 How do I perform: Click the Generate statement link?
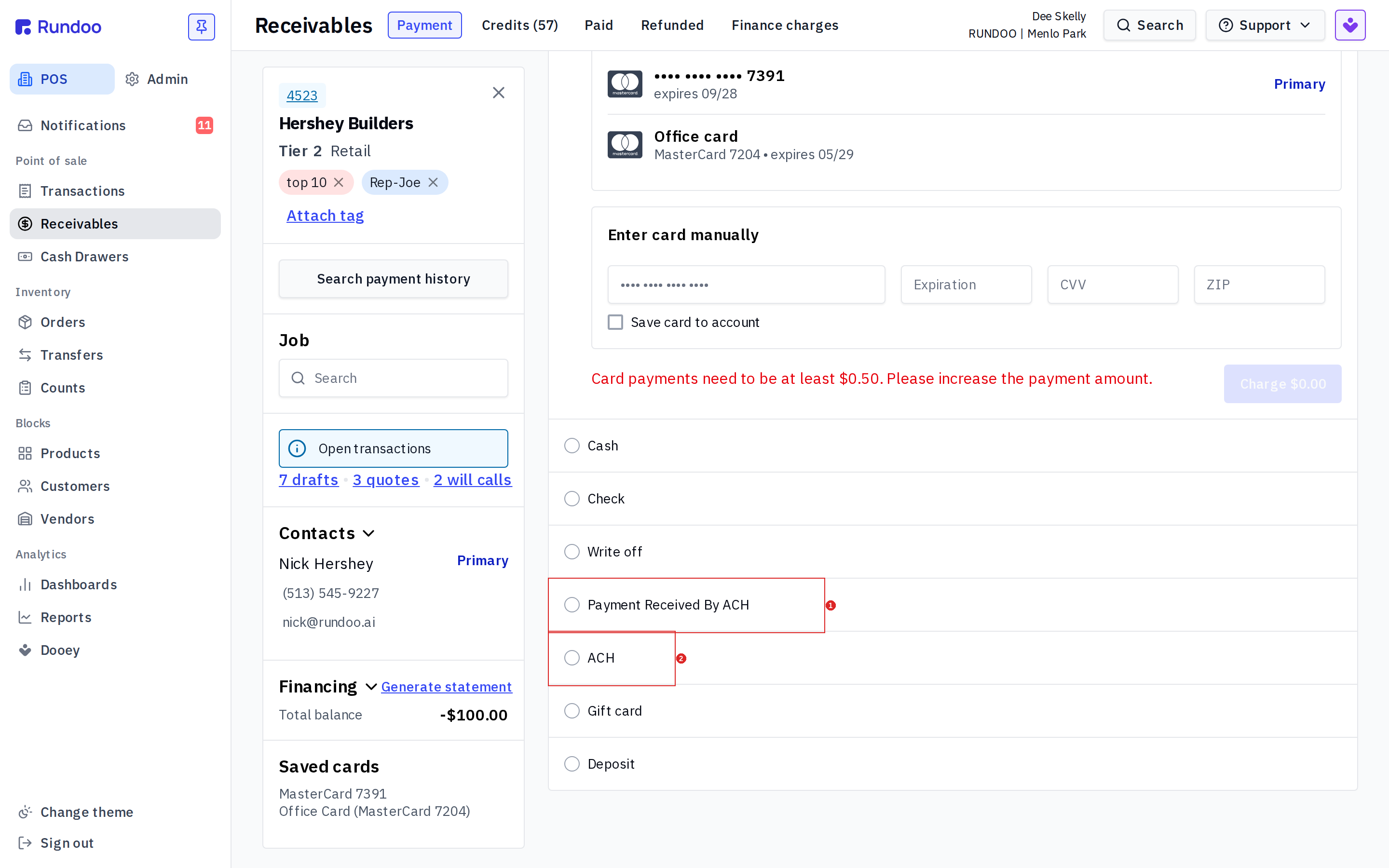[x=447, y=687]
